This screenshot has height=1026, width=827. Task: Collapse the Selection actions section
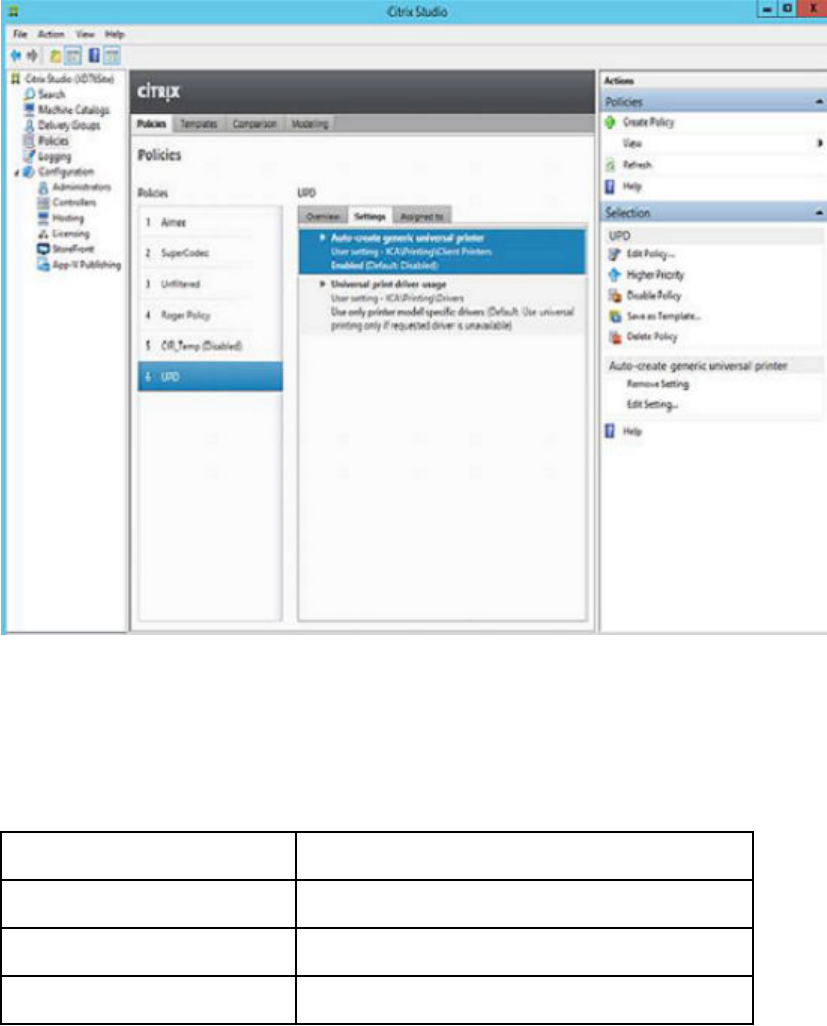tap(818, 213)
